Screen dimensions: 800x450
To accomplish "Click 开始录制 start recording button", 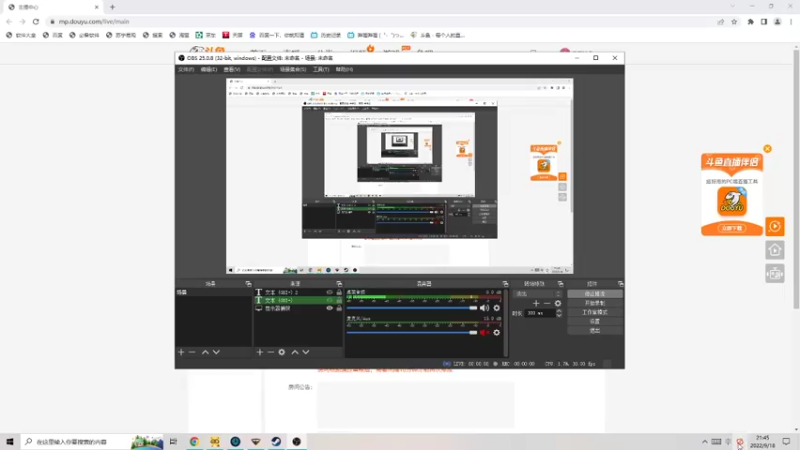I will [x=595, y=303].
